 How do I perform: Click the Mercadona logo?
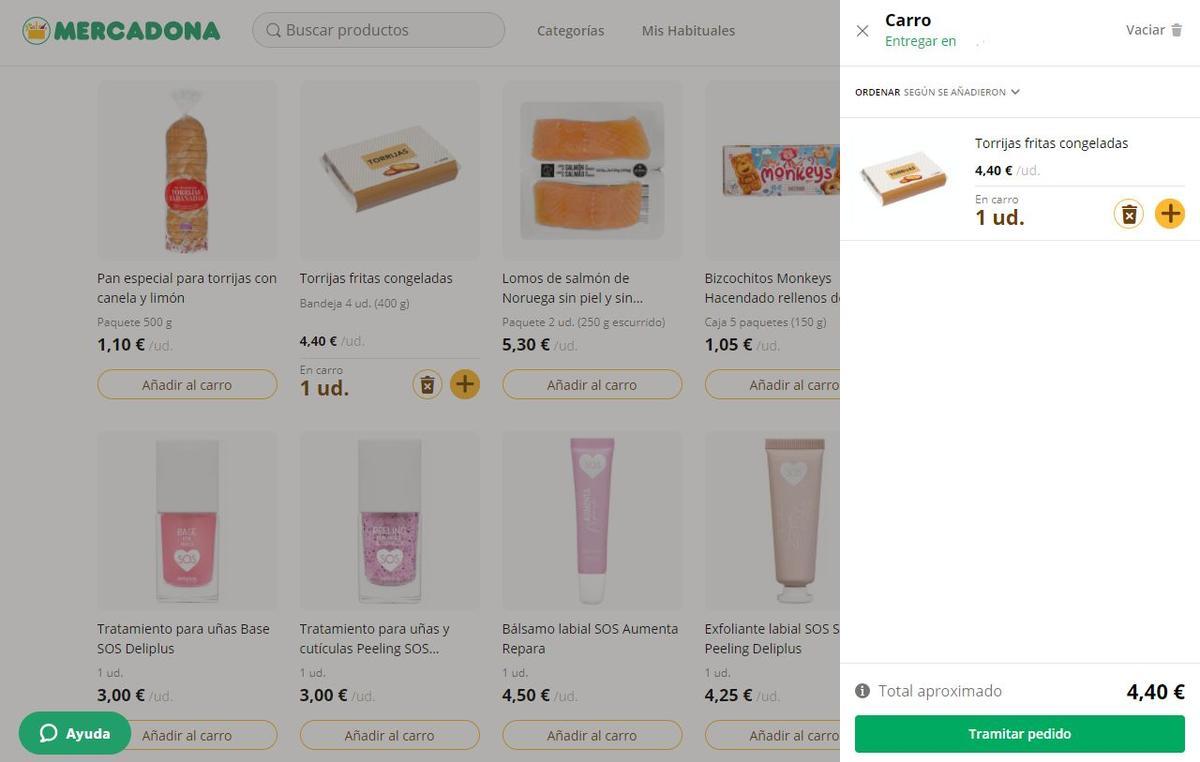coord(120,29)
